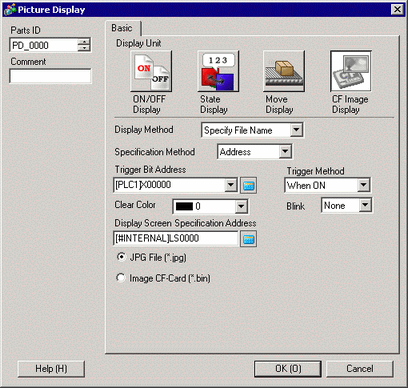
Task: Select the State Display unit icon
Action: [218, 71]
